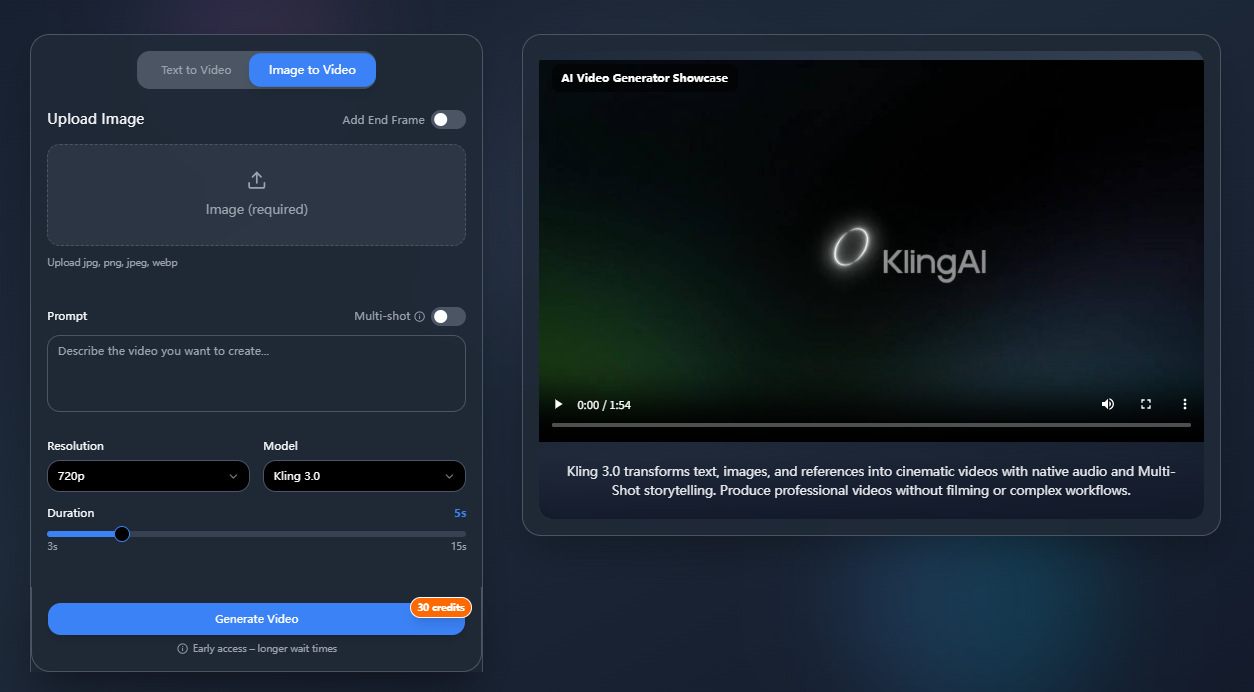Focus the prompt description text field

256,373
